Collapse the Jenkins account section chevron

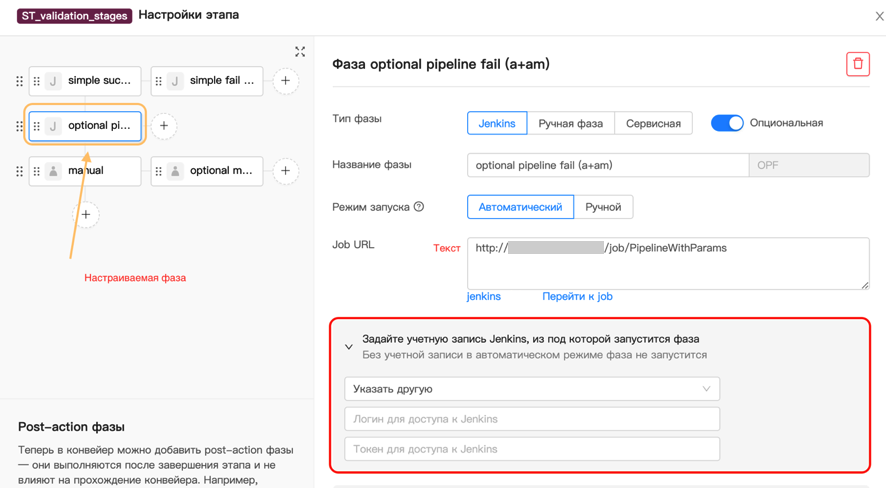(x=349, y=347)
